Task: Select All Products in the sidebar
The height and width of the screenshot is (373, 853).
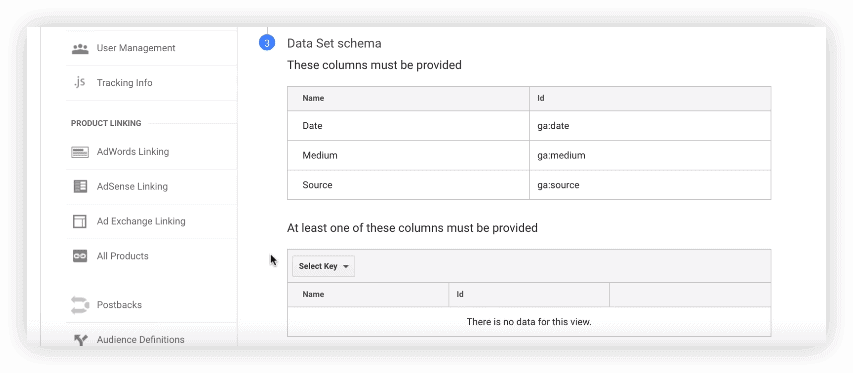Action: (x=122, y=256)
